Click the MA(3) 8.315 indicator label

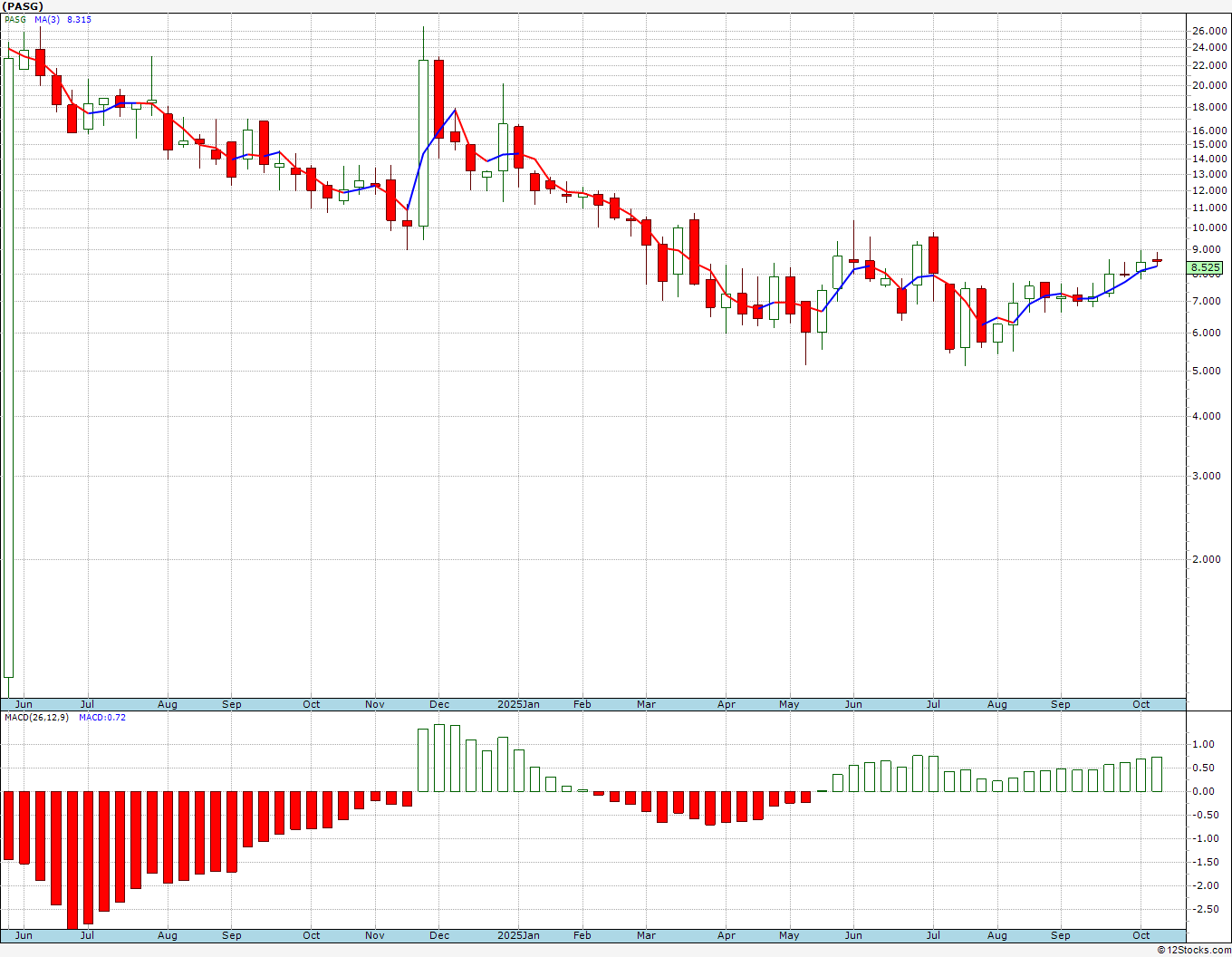[x=63, y=19]
